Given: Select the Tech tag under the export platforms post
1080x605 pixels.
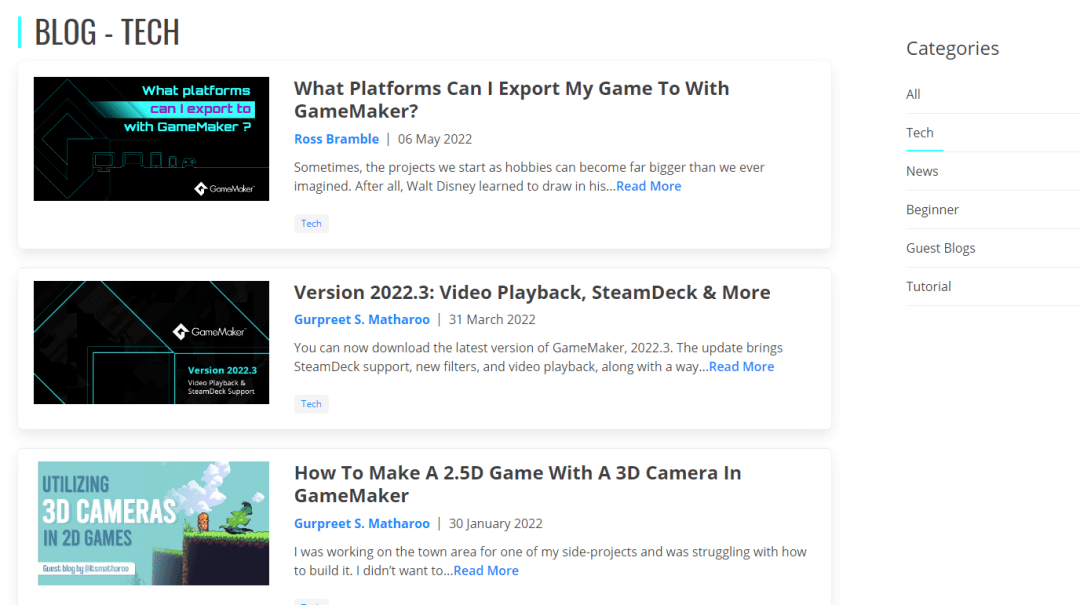Looking at the screenshot, I should 311,223.
